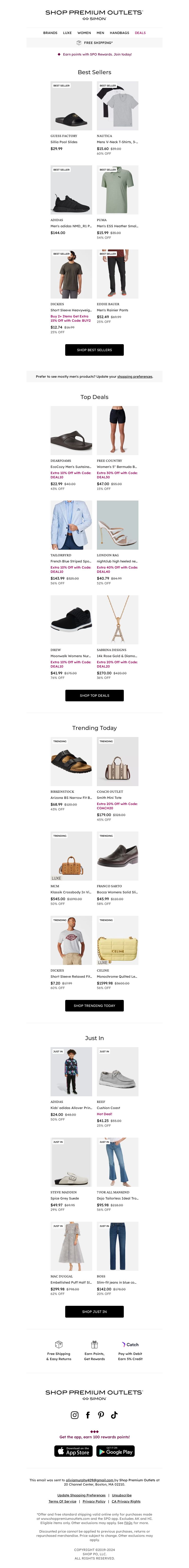Click the SHOP TRENDING TODAY button

click(x=94, y=1006)
